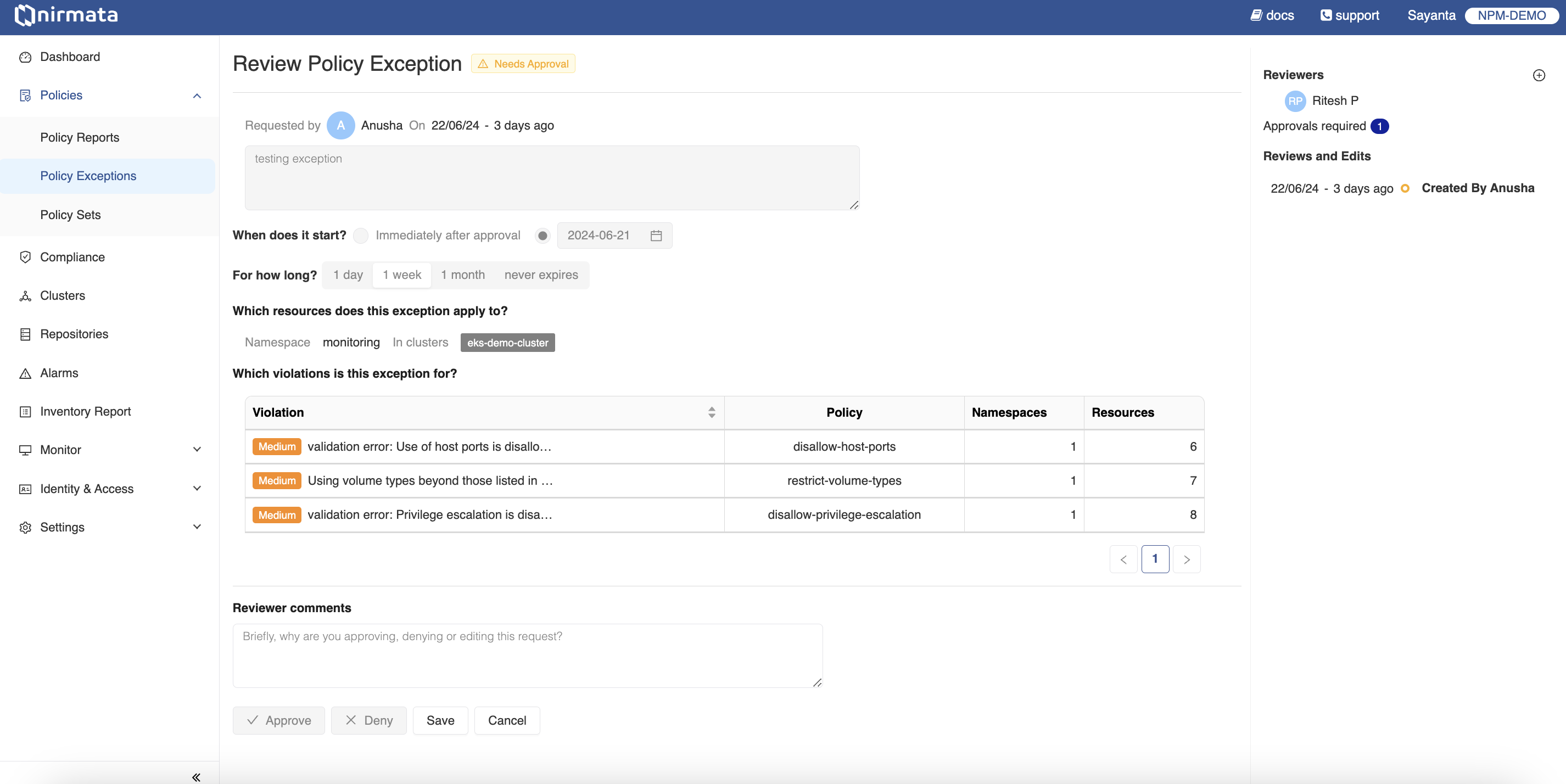Click the 2024-06-21 date field

pos(614,236)
